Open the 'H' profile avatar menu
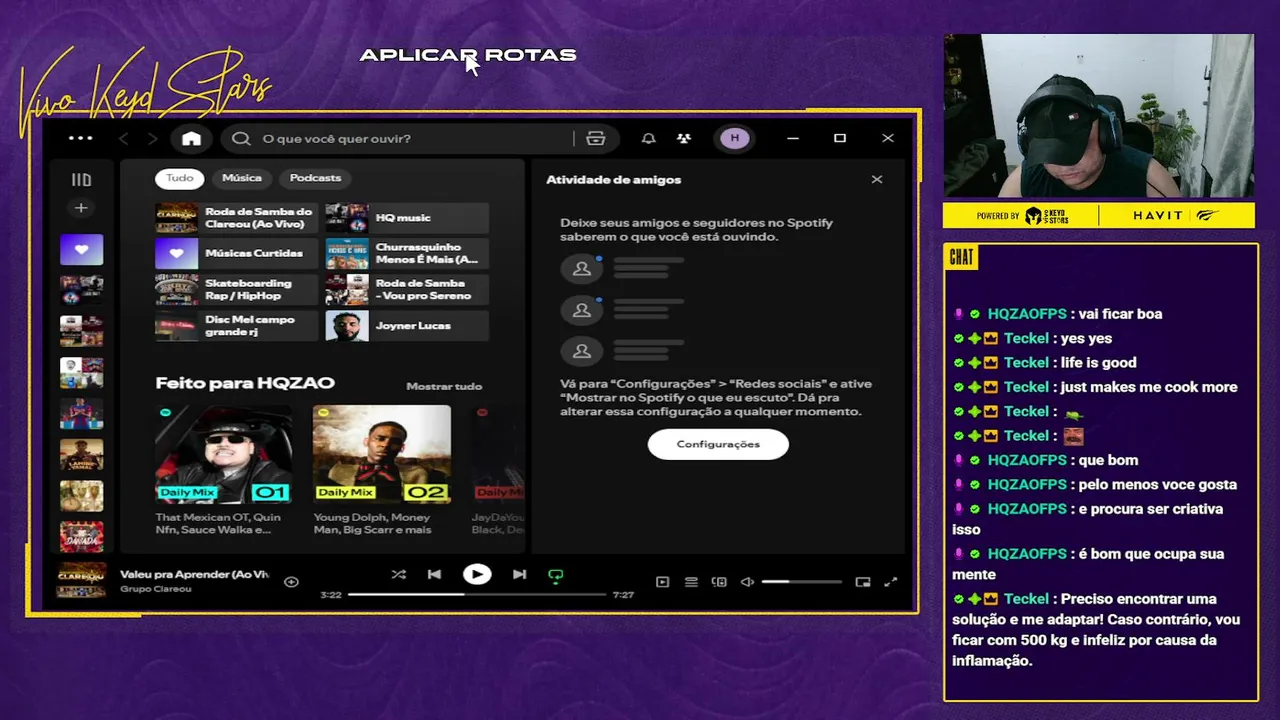Screen dimensions: 1280x720 [735, 139]
